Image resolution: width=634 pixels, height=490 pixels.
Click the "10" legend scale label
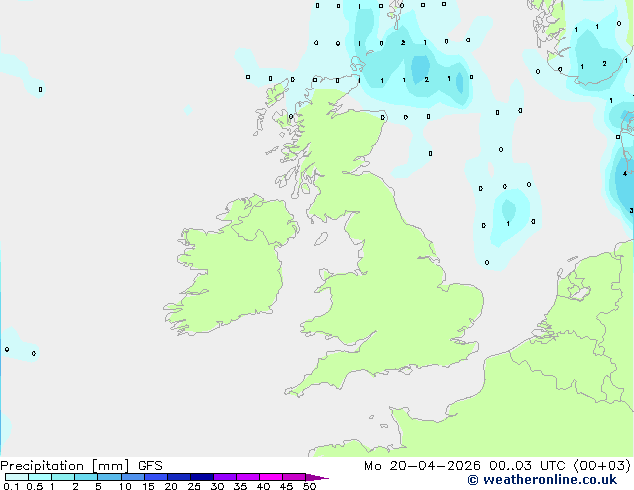pyautogui.click(x=125, y=486)
